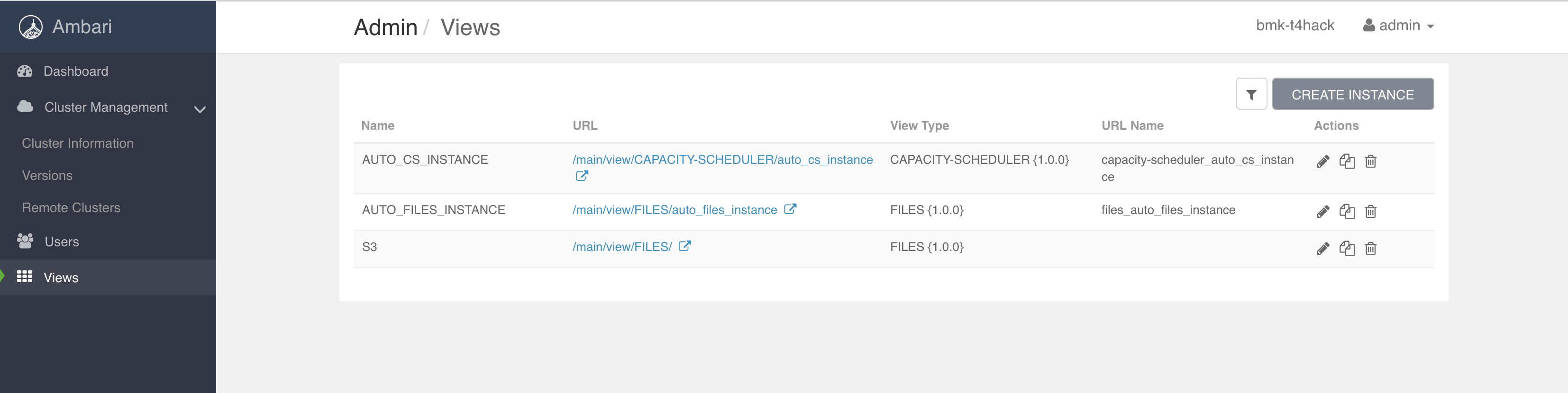This screenshot has width=1568, height=393.
Task: Go to Cluster Information
Action: 77,143
